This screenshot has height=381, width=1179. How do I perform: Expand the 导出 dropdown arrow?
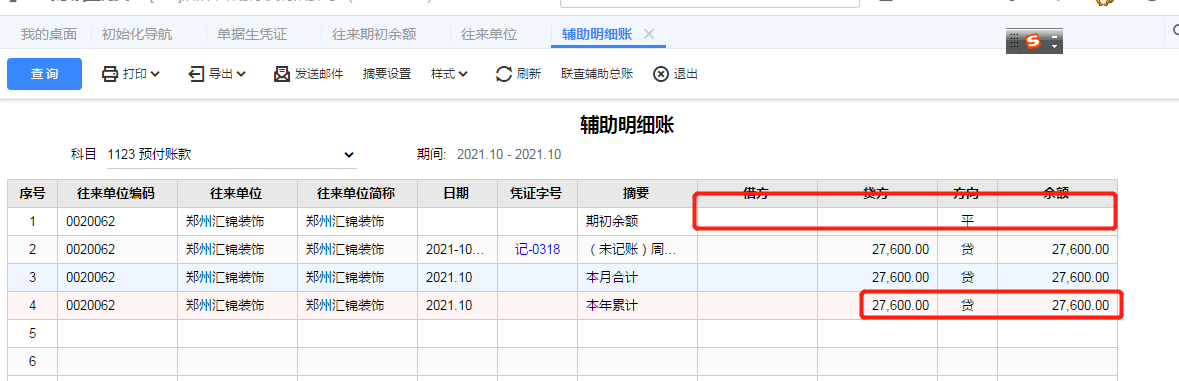click(x=241, y=74)
